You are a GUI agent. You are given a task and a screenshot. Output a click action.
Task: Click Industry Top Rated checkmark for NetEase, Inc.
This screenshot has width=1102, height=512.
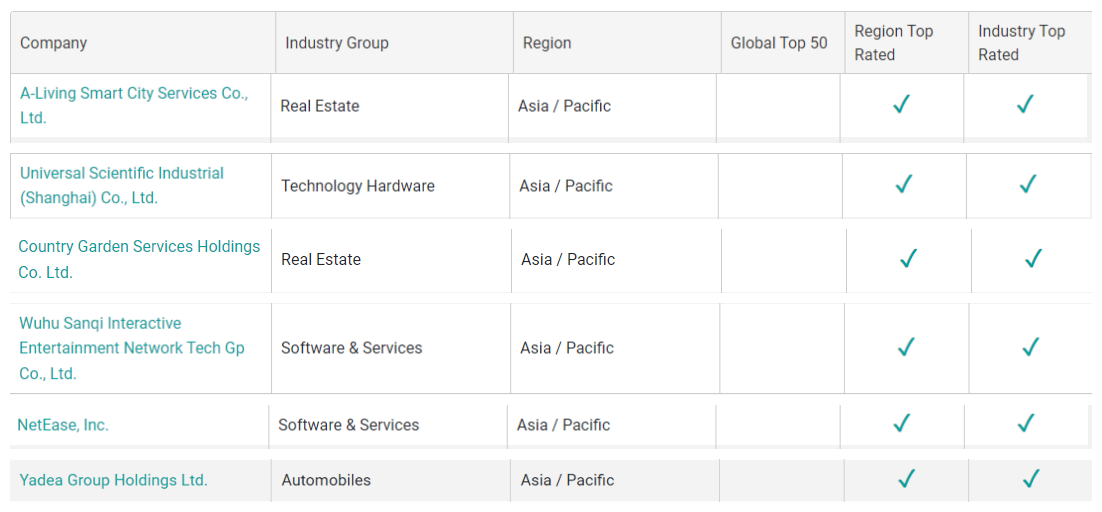pyautogui.click(x=1026, y=423)
